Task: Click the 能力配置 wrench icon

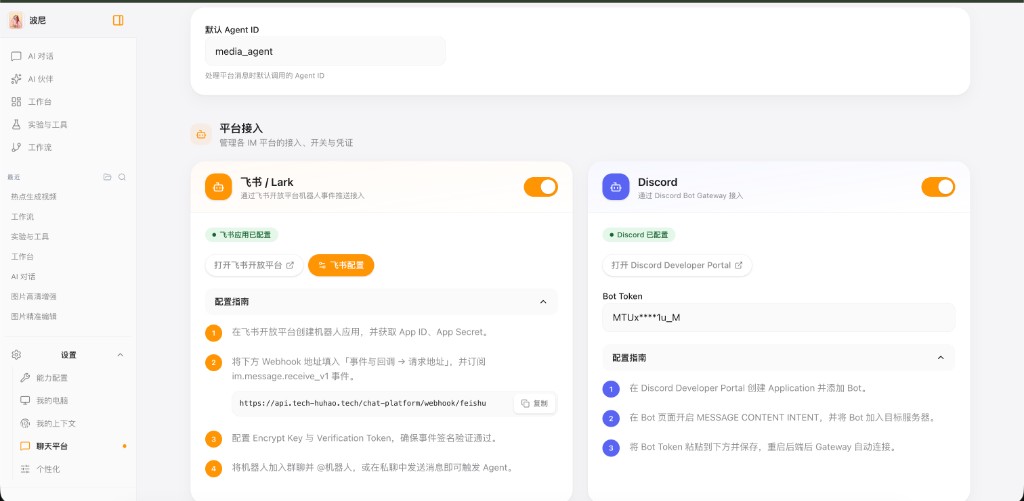Action: (25, 378)
